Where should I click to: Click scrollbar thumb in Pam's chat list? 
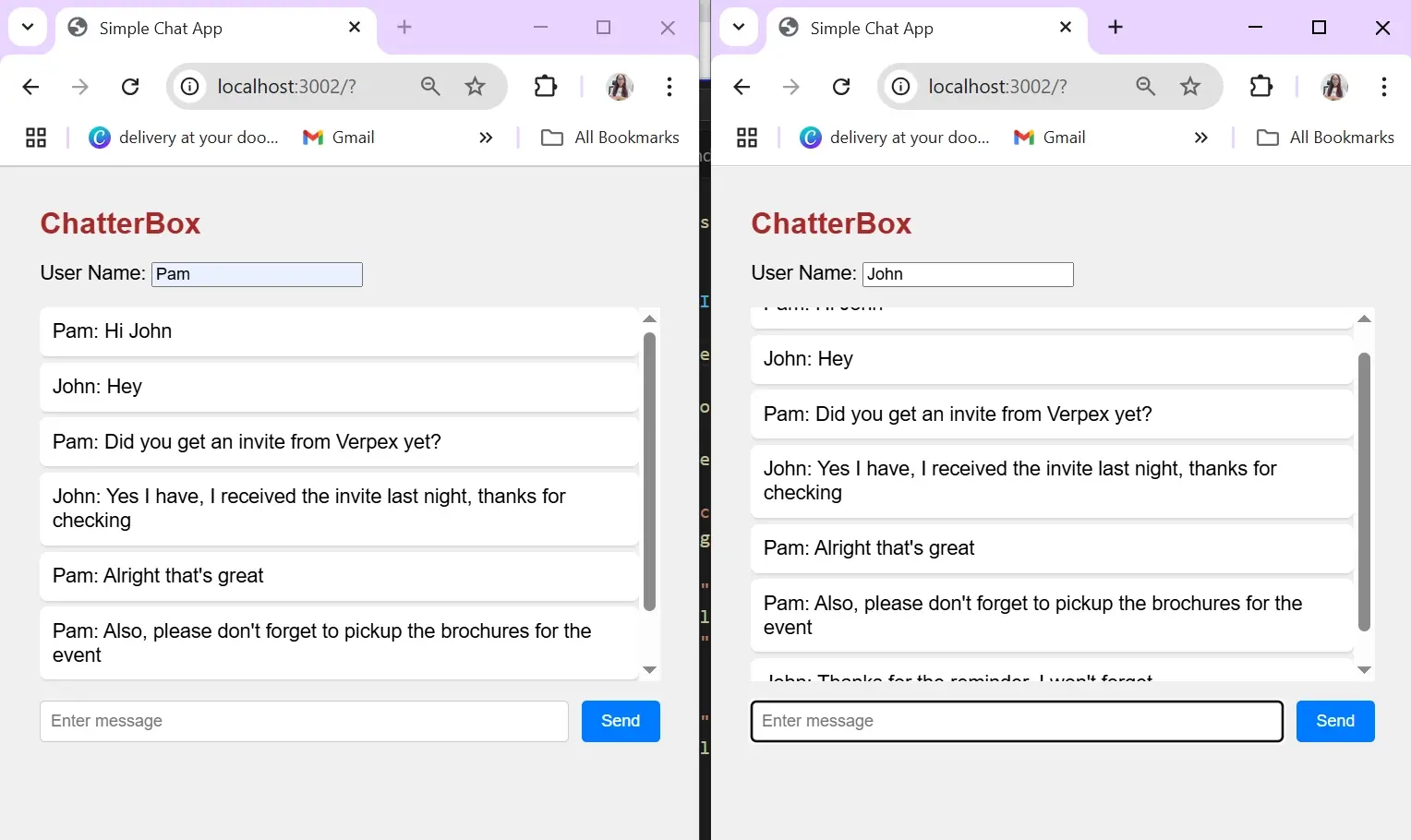[649, 471]
